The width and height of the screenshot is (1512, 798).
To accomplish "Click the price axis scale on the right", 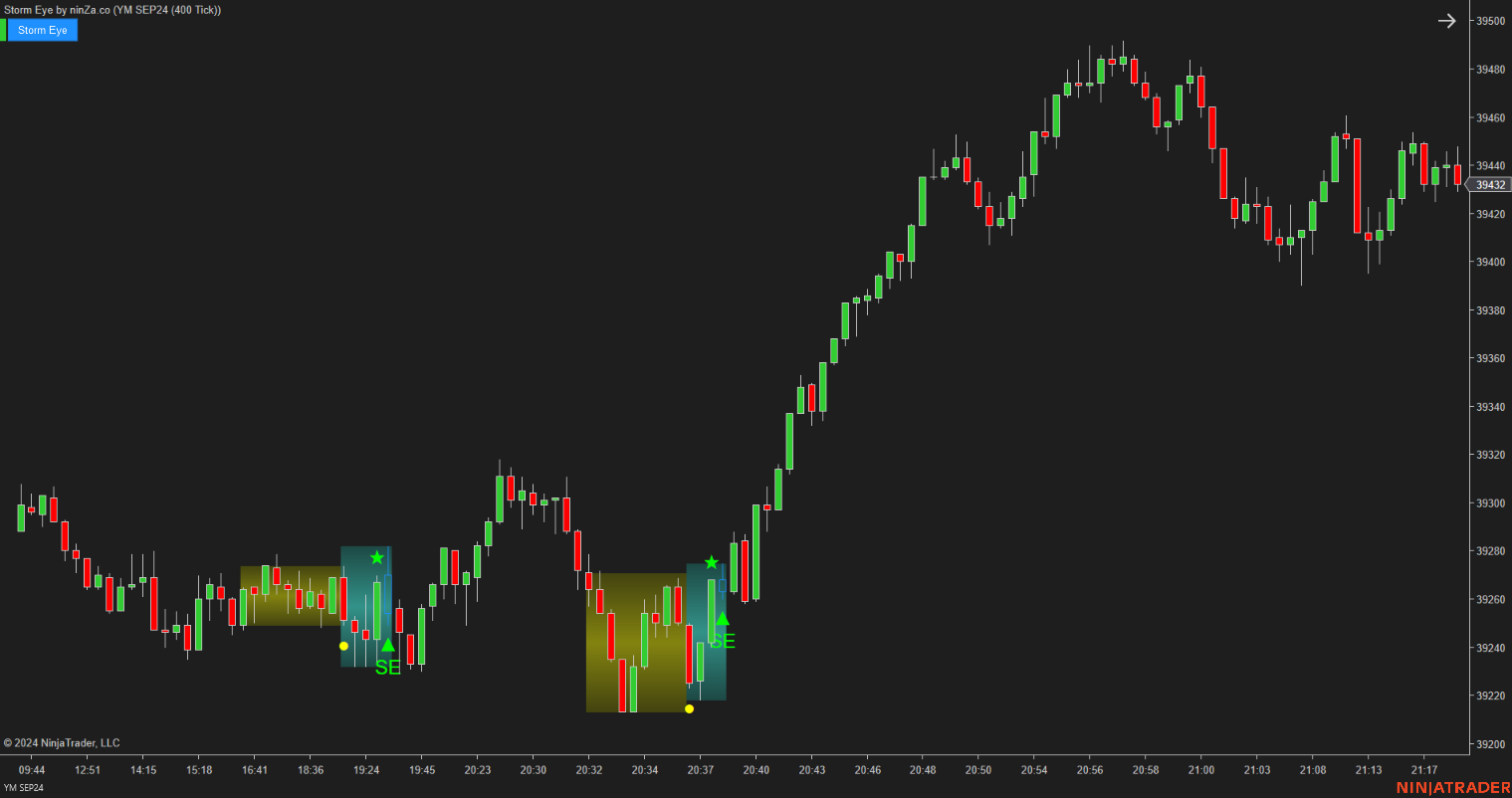I will tap(1488, 398).
